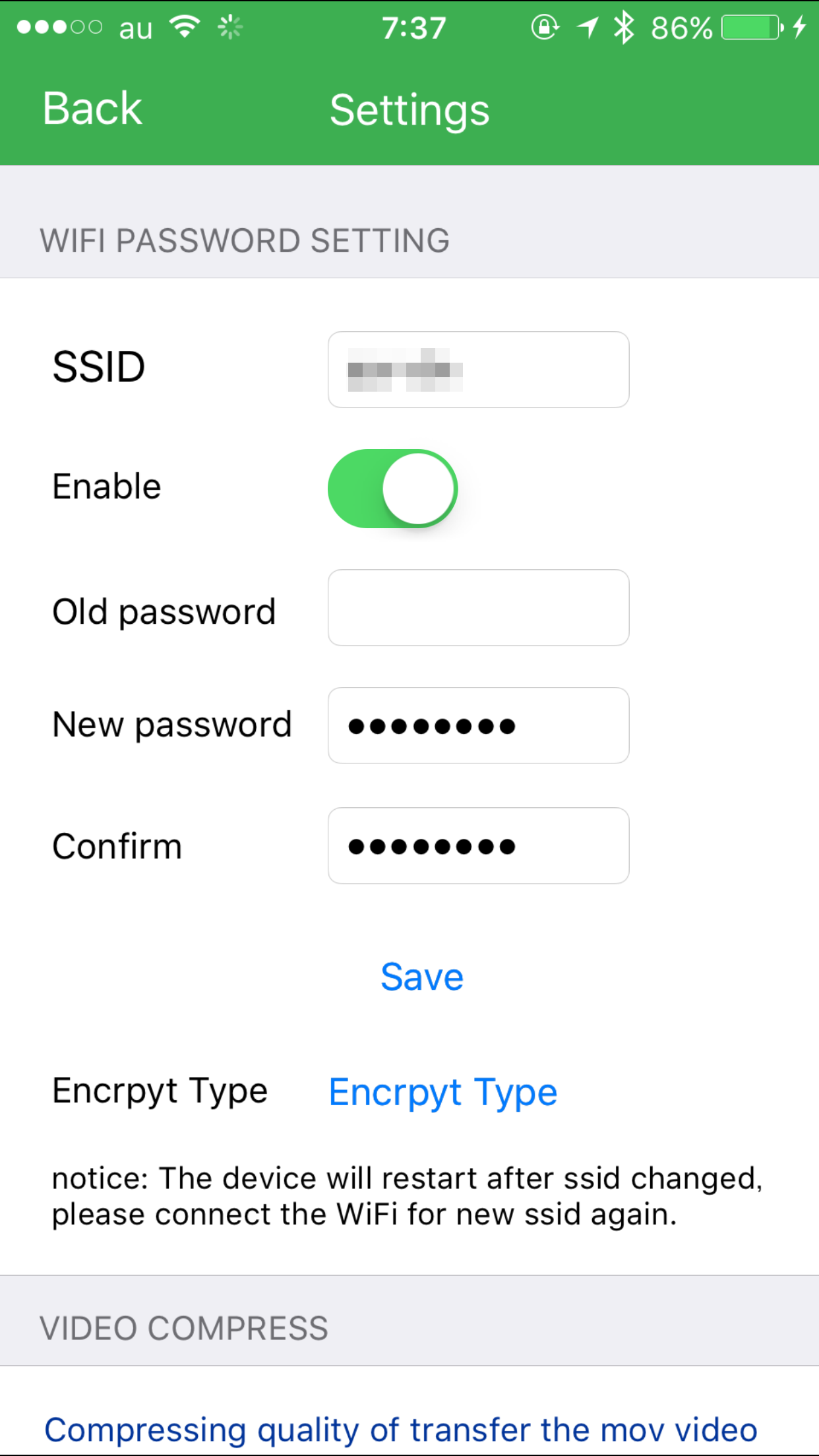The width and height of the screenshot is (819, 1456).
Task: Tap the rotation lock status icon
Action: tap(545, 28)
